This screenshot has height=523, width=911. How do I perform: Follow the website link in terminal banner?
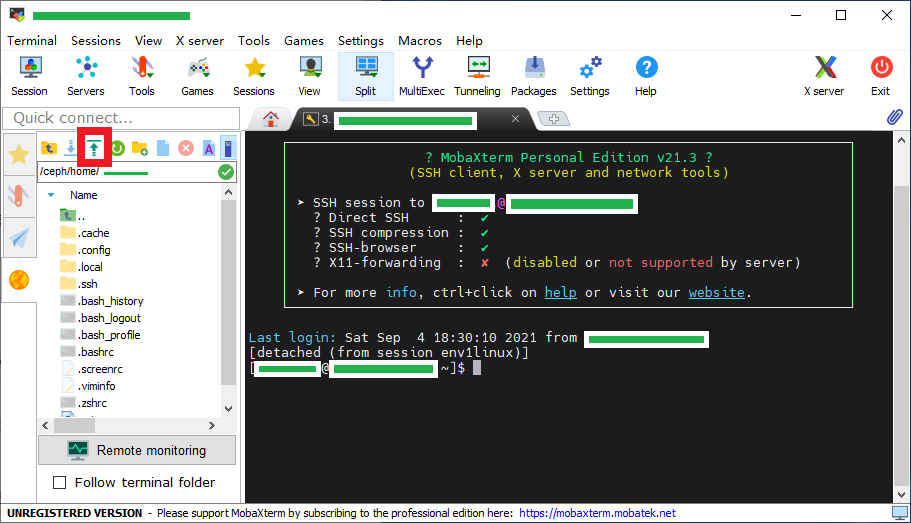coord(716,292)
